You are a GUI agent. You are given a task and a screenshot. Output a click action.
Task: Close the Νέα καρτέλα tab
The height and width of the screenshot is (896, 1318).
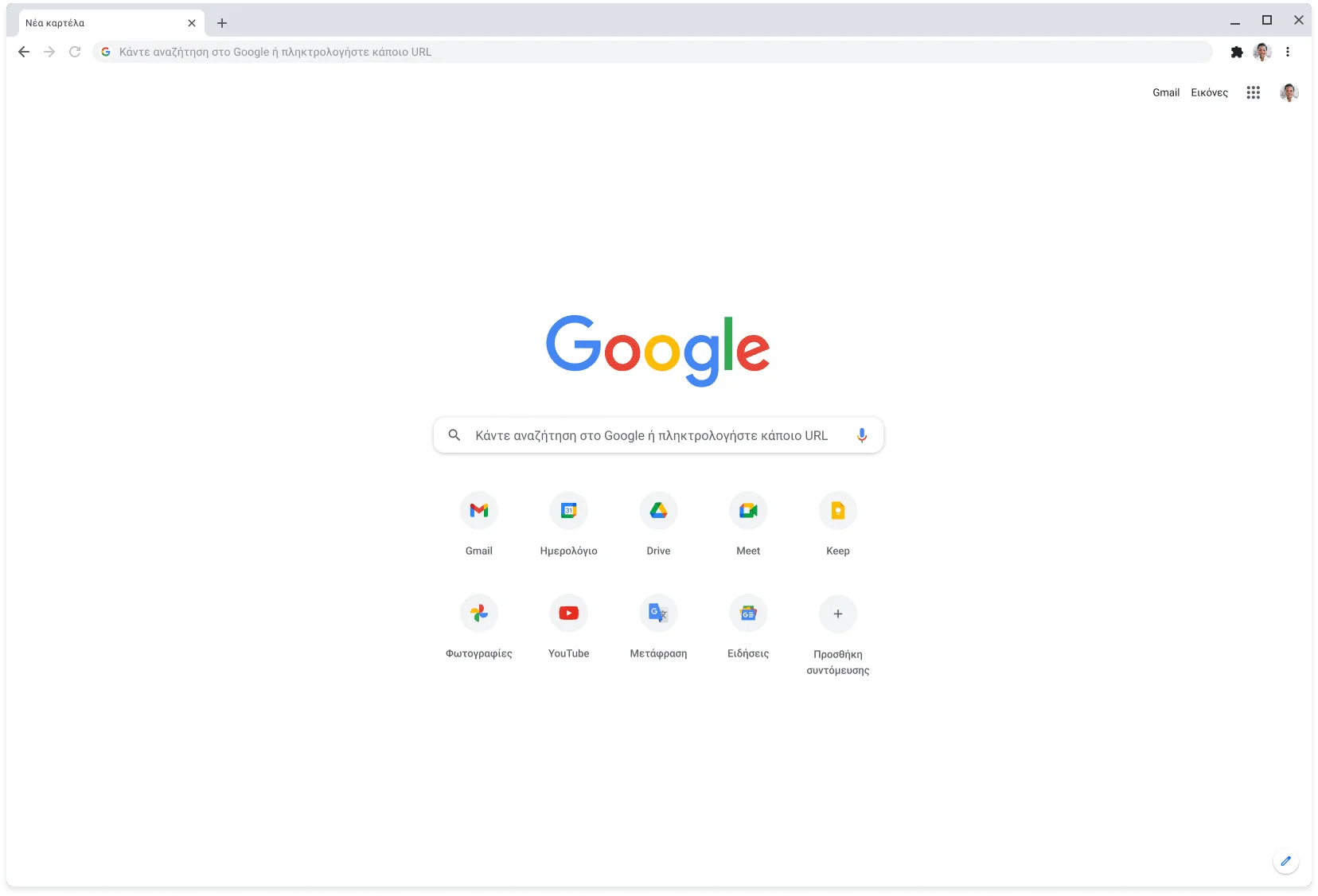[x=192, y=23]
